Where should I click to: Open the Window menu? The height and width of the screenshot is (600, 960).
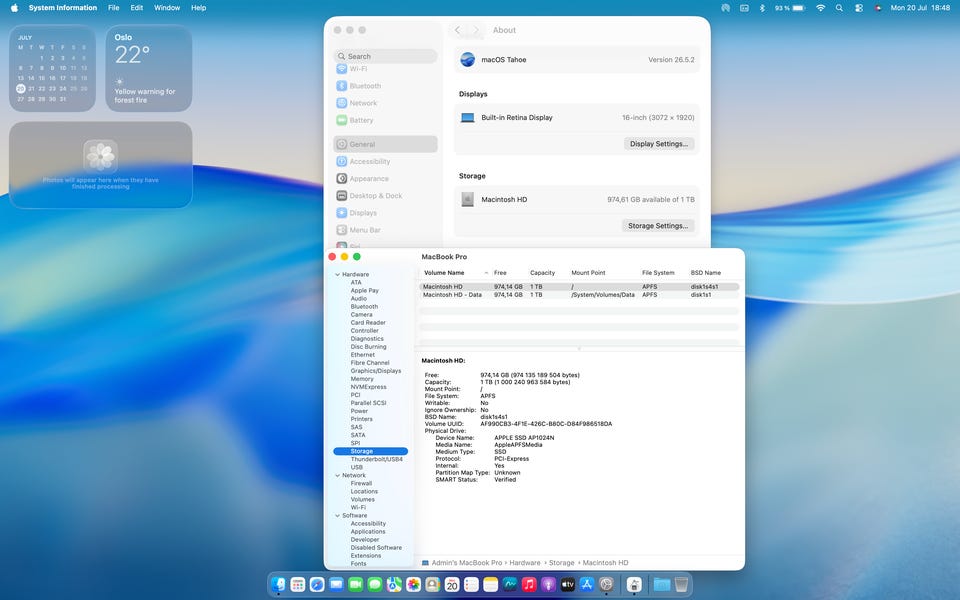coord(167,8)
